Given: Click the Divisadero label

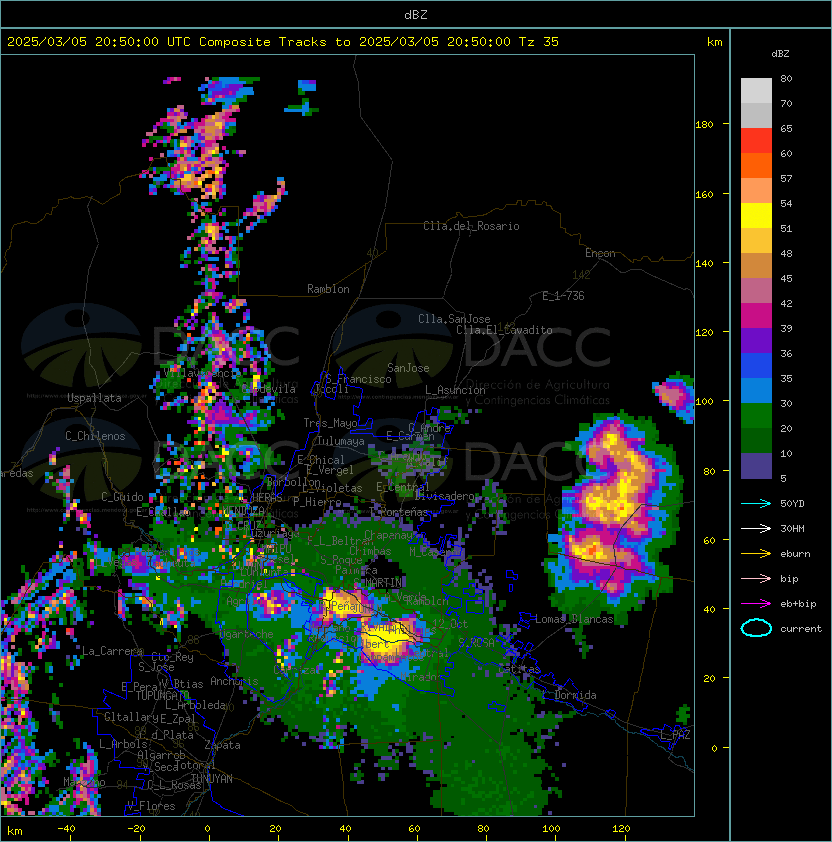Looking at the screenshot, I should click(x=444, y=496).
